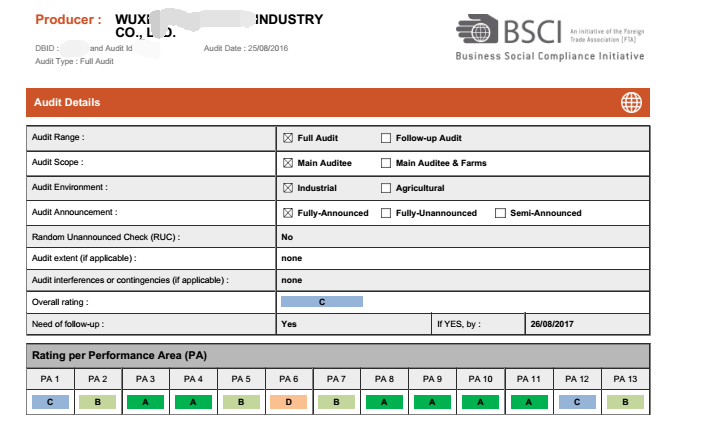Click the PA 4 rating A swatch

[x=194, y=402]
